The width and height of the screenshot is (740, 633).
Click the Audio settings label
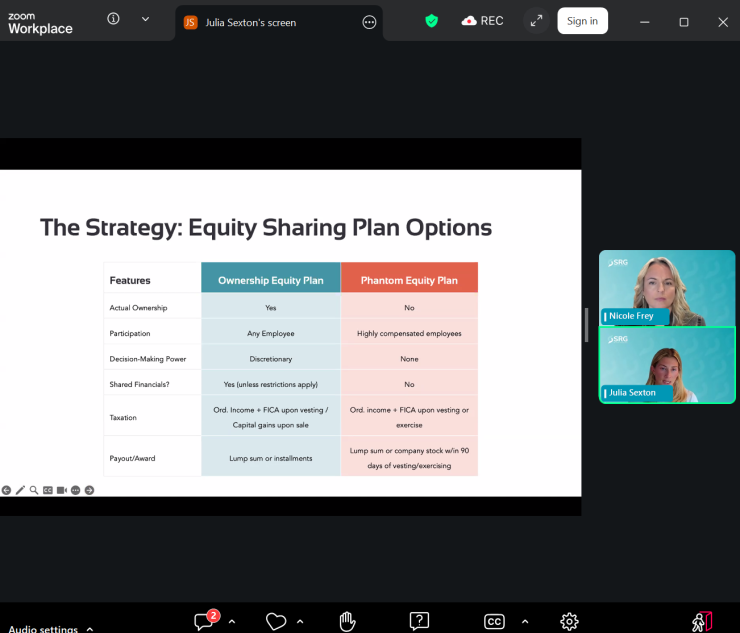[43, 629]
